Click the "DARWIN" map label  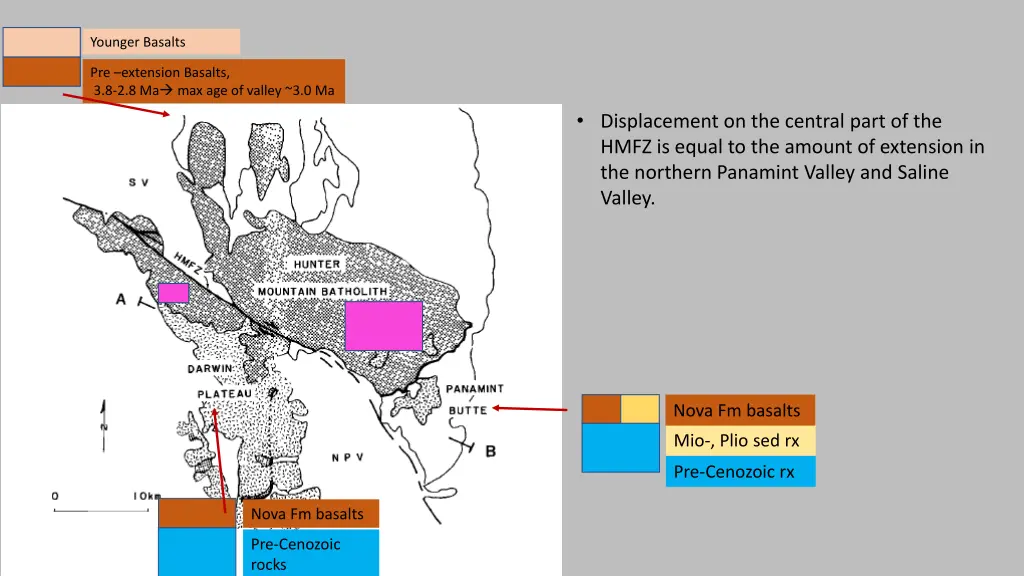(x=210, y=368)
